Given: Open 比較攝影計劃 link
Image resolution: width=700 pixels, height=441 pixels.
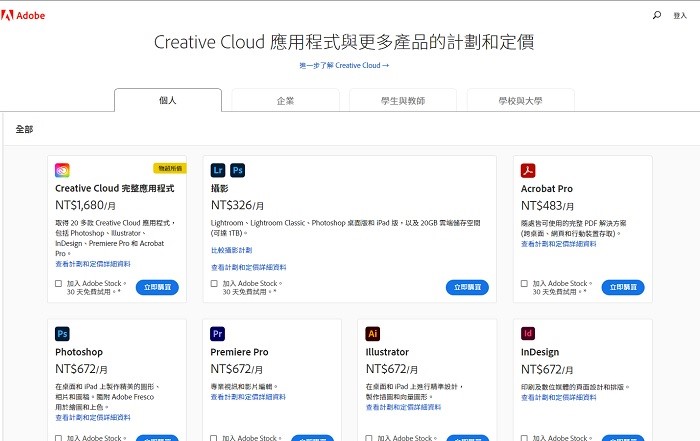Looking at the screenshot, I should point(232,250).
